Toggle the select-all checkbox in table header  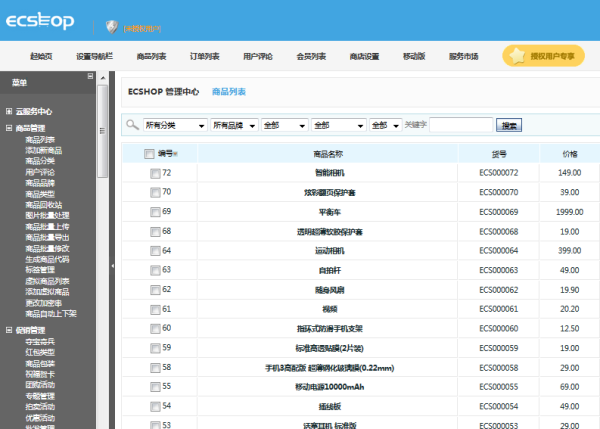click(x=149, y=154)
